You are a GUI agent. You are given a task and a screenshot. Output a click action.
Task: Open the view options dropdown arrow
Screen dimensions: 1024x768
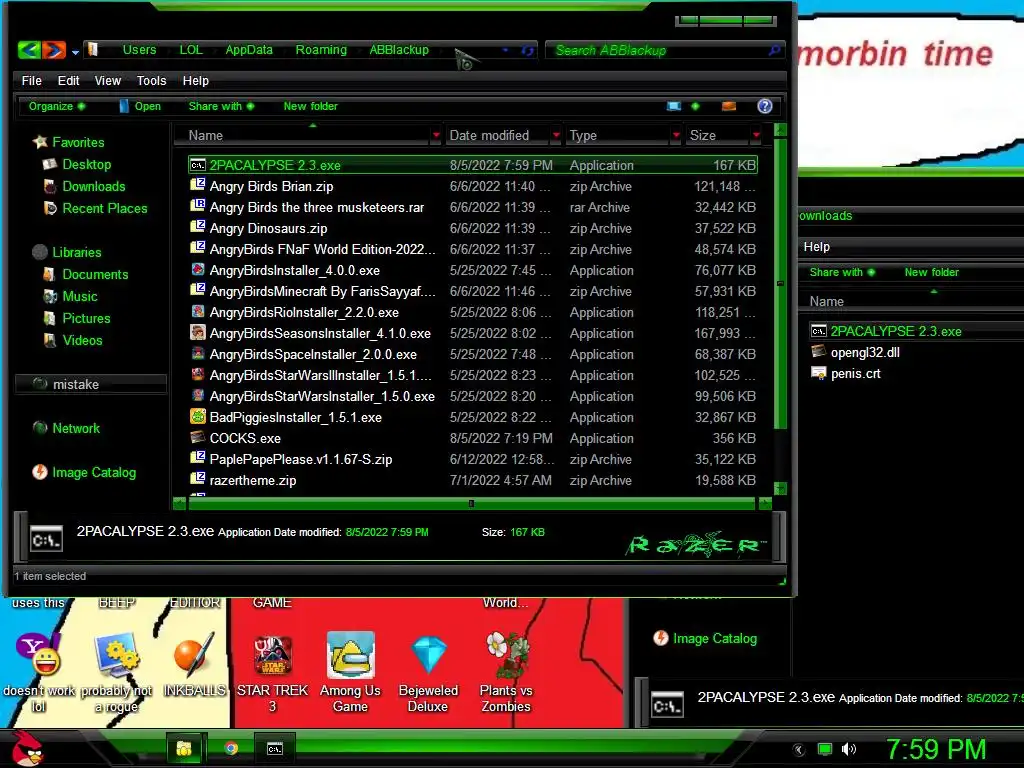coord(695,106)
